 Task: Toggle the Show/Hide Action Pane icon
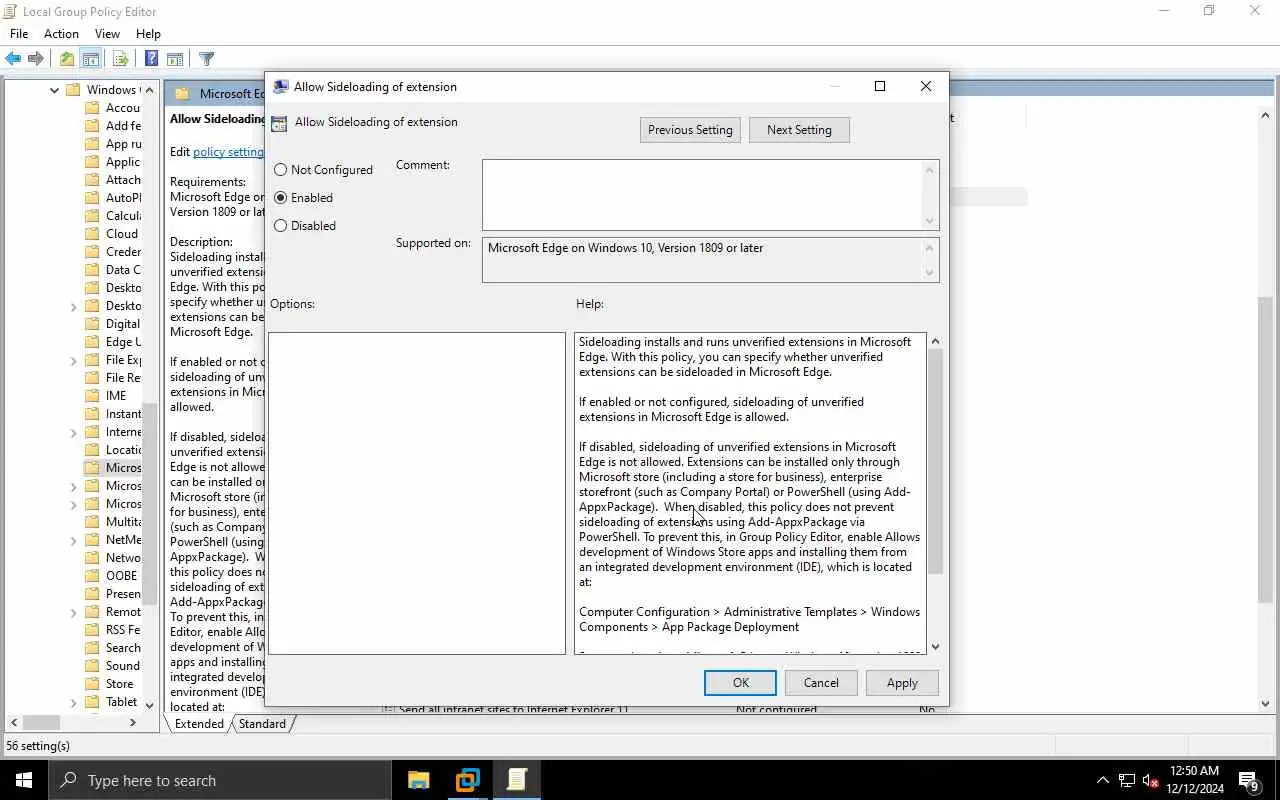(175, 59)
